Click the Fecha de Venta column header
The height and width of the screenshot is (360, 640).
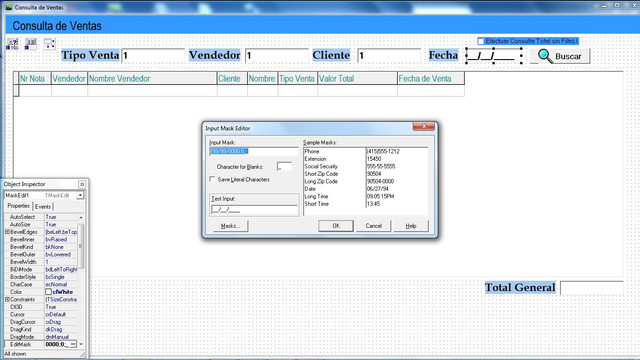431,78
